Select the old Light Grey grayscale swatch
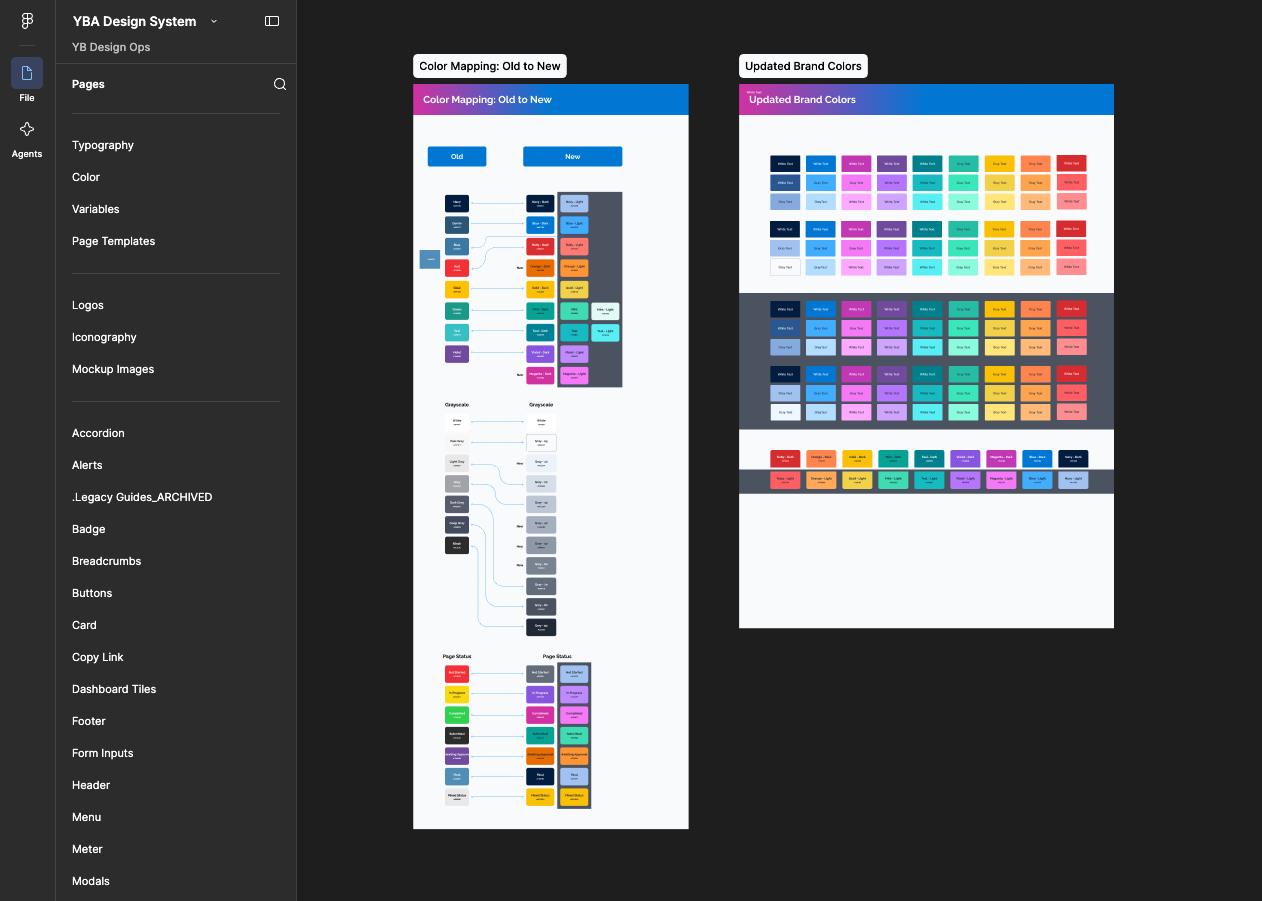 click(x=457, y=463)
